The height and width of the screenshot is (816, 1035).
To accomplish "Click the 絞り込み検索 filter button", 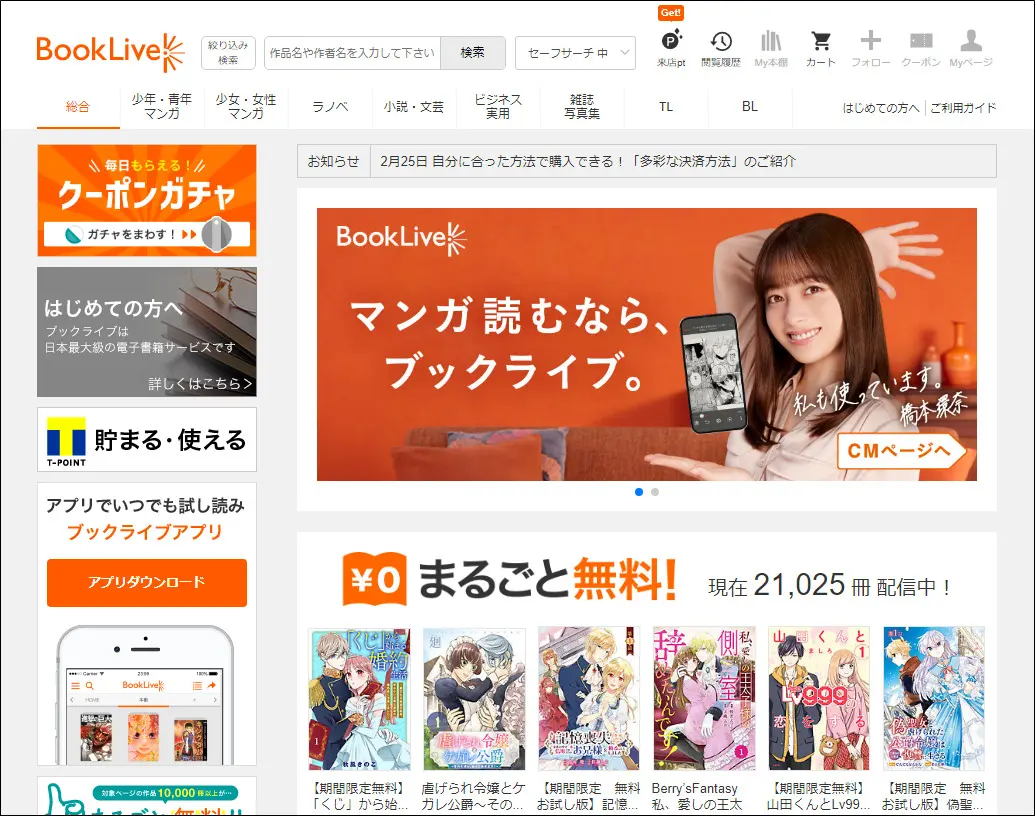I will (228, 53).
